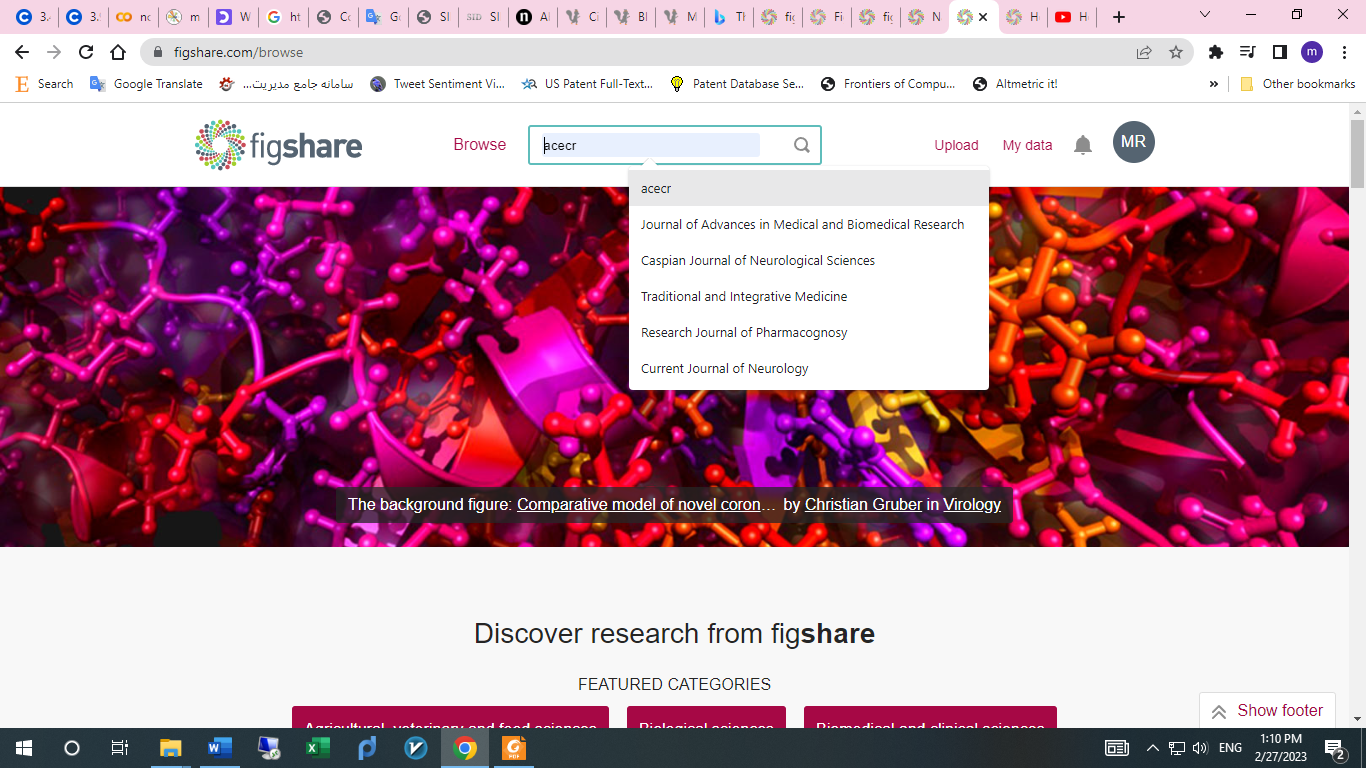Open the Christian Gruber author link
Viewport: 1366px width, 768px height.
[x=863, y=504]
